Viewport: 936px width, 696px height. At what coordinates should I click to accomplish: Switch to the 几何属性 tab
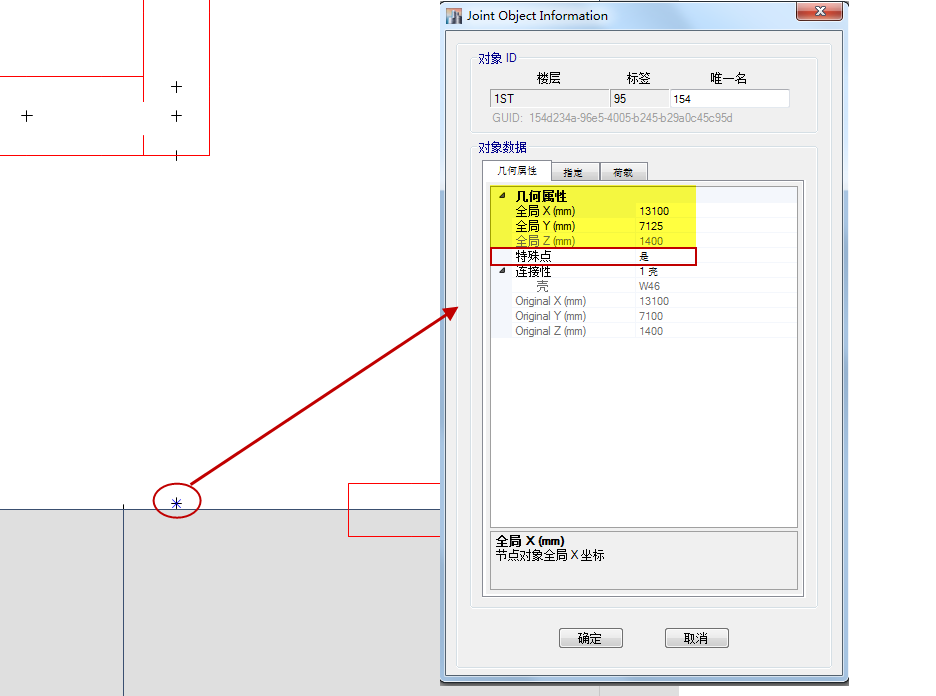click(517, 171)
